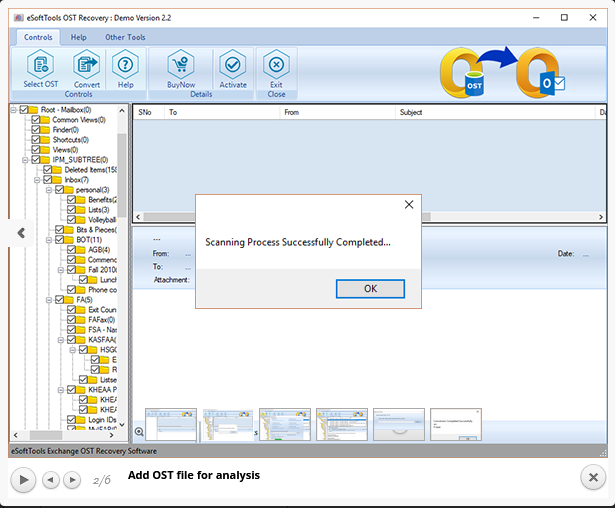Click OK on scanning completed dialog

[x=370, y=289]
